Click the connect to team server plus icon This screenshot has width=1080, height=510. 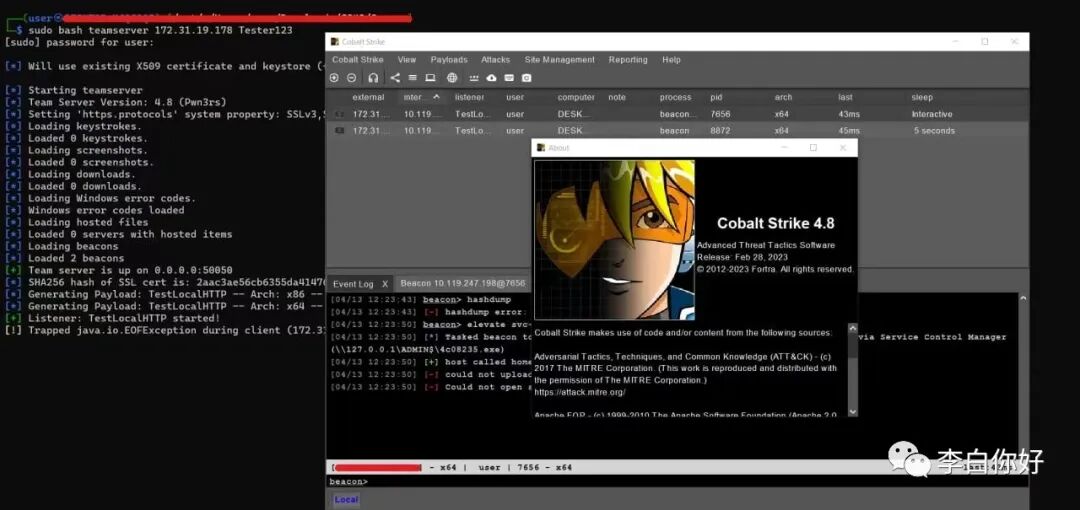334,78
